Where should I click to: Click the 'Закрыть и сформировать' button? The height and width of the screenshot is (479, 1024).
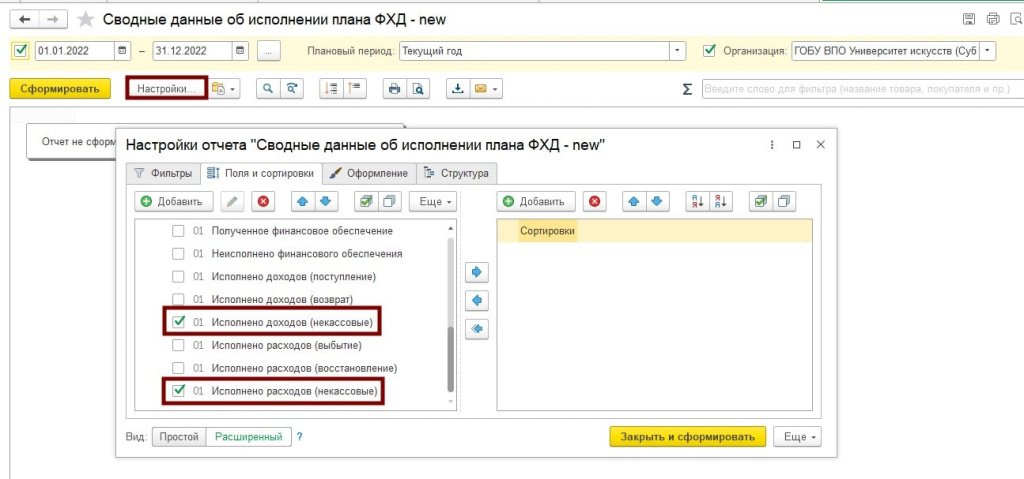click(x=687, y=437)
